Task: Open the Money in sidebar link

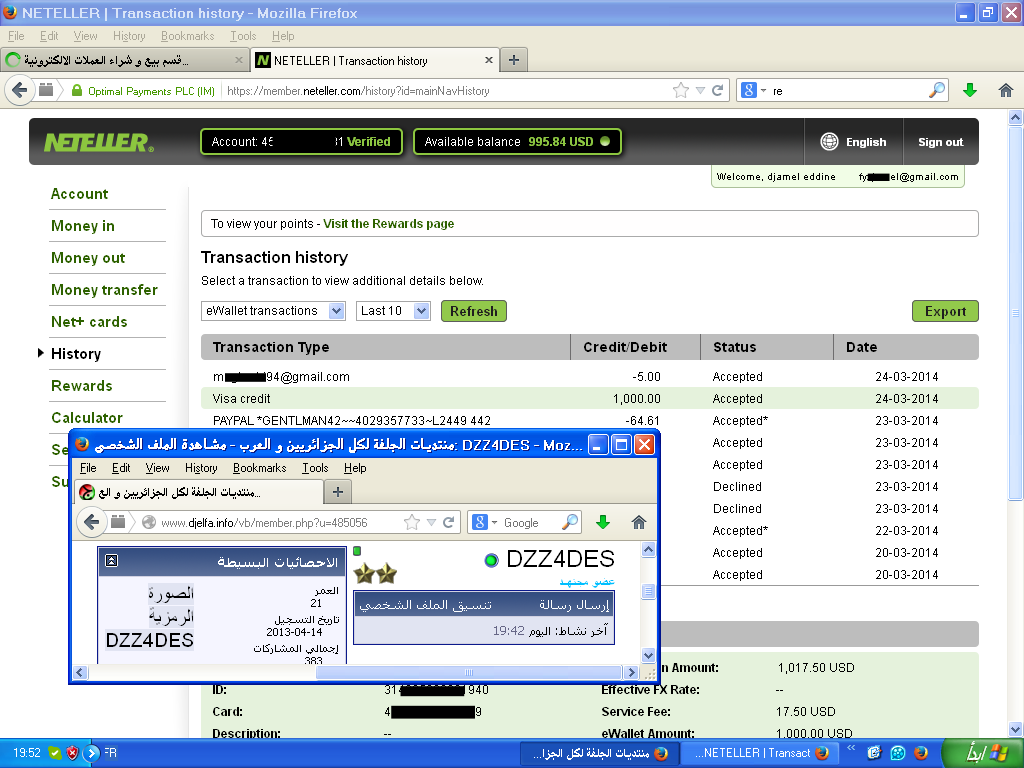Action: click(83, 226)
